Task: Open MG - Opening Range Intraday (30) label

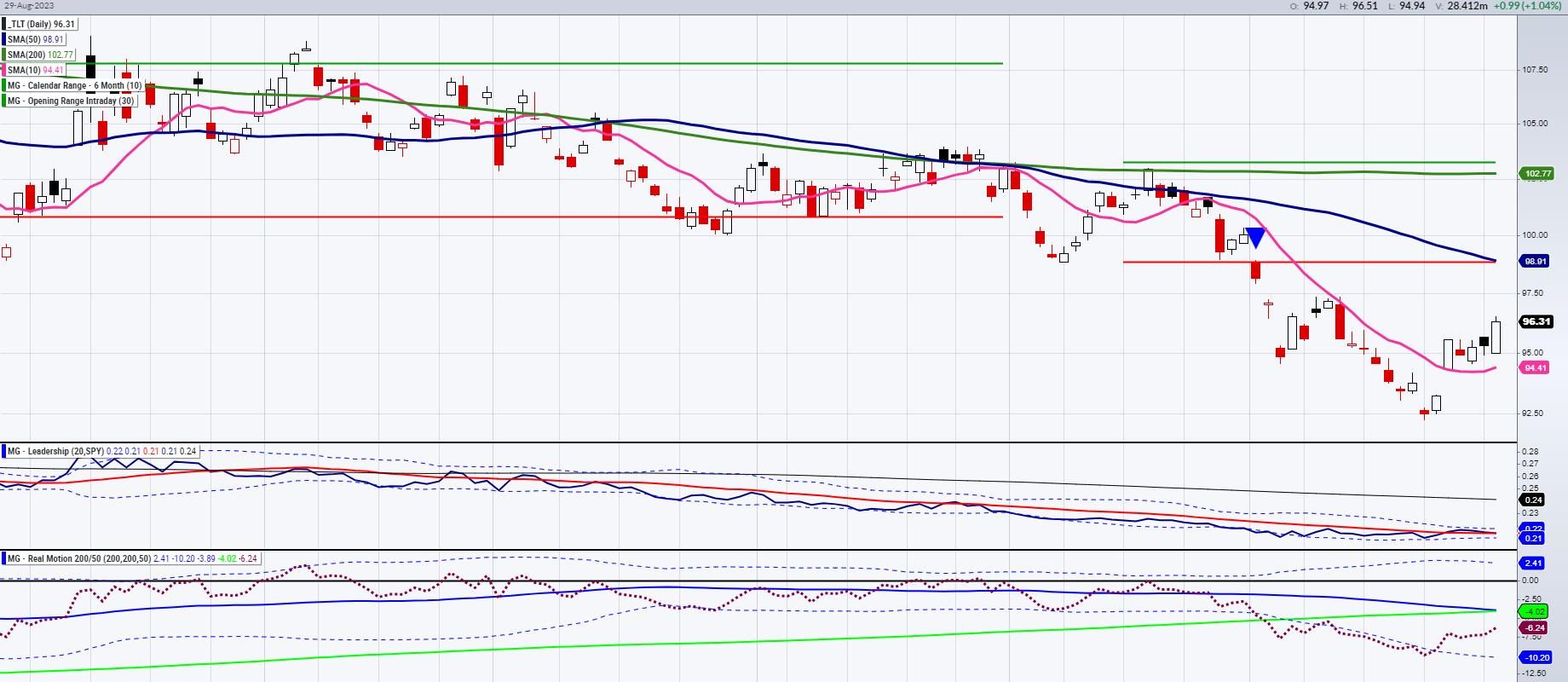Action: pyautogui.click(x=72, y=101)
